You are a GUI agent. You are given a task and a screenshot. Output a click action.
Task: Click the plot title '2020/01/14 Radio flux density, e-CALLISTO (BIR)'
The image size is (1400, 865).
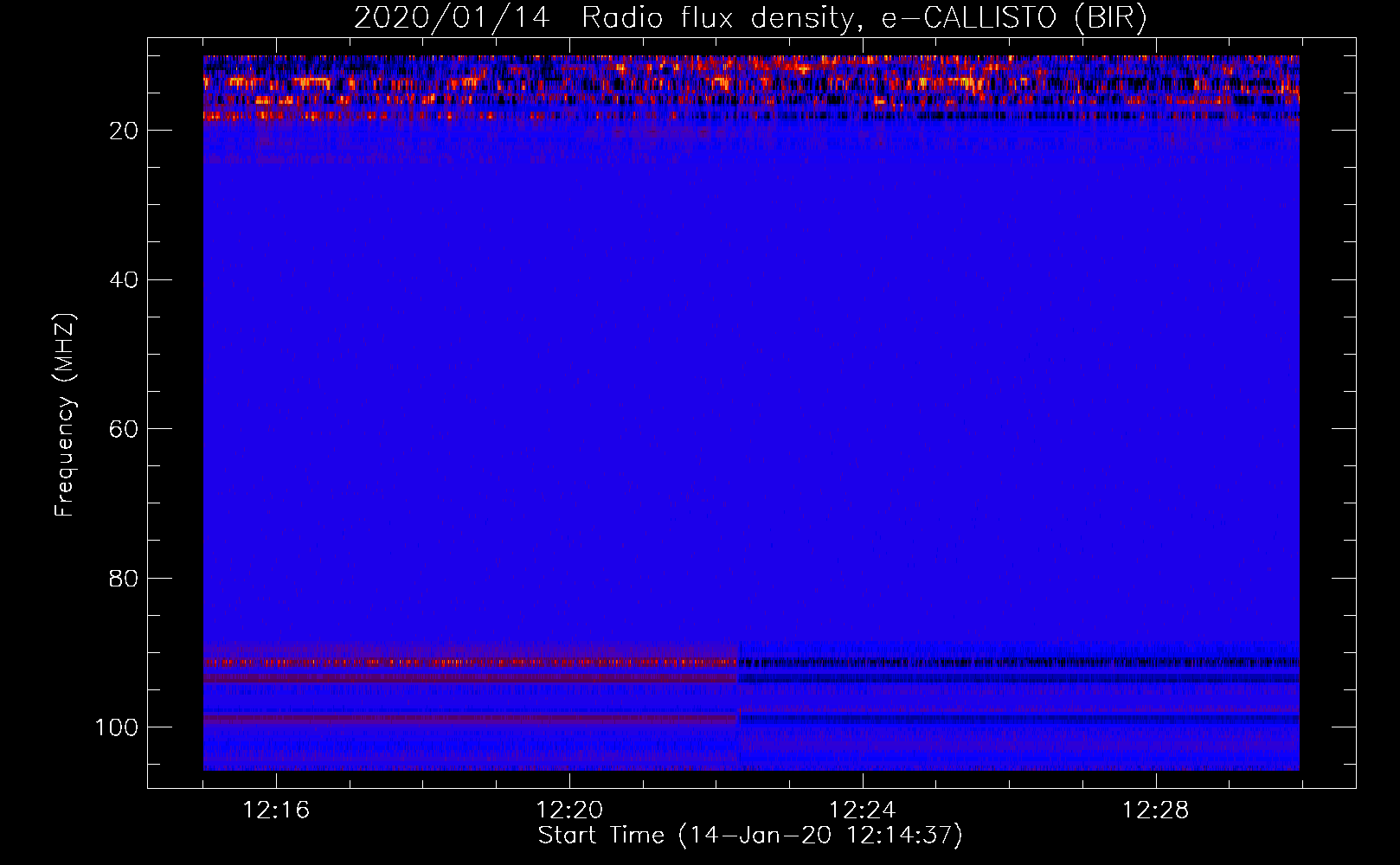750,18
